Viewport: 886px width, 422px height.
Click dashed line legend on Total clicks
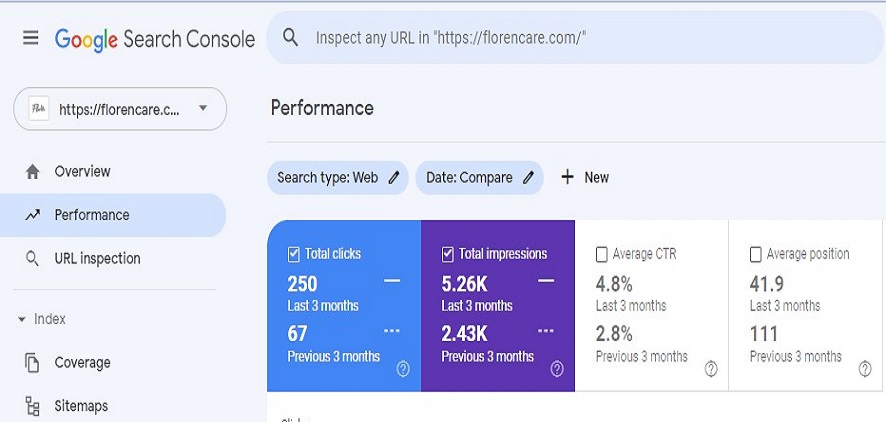point(392,330)
